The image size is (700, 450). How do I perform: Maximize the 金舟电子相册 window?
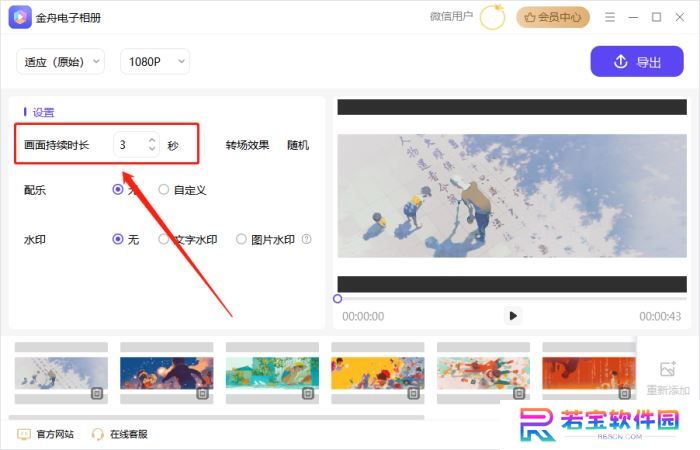point(656,17)
